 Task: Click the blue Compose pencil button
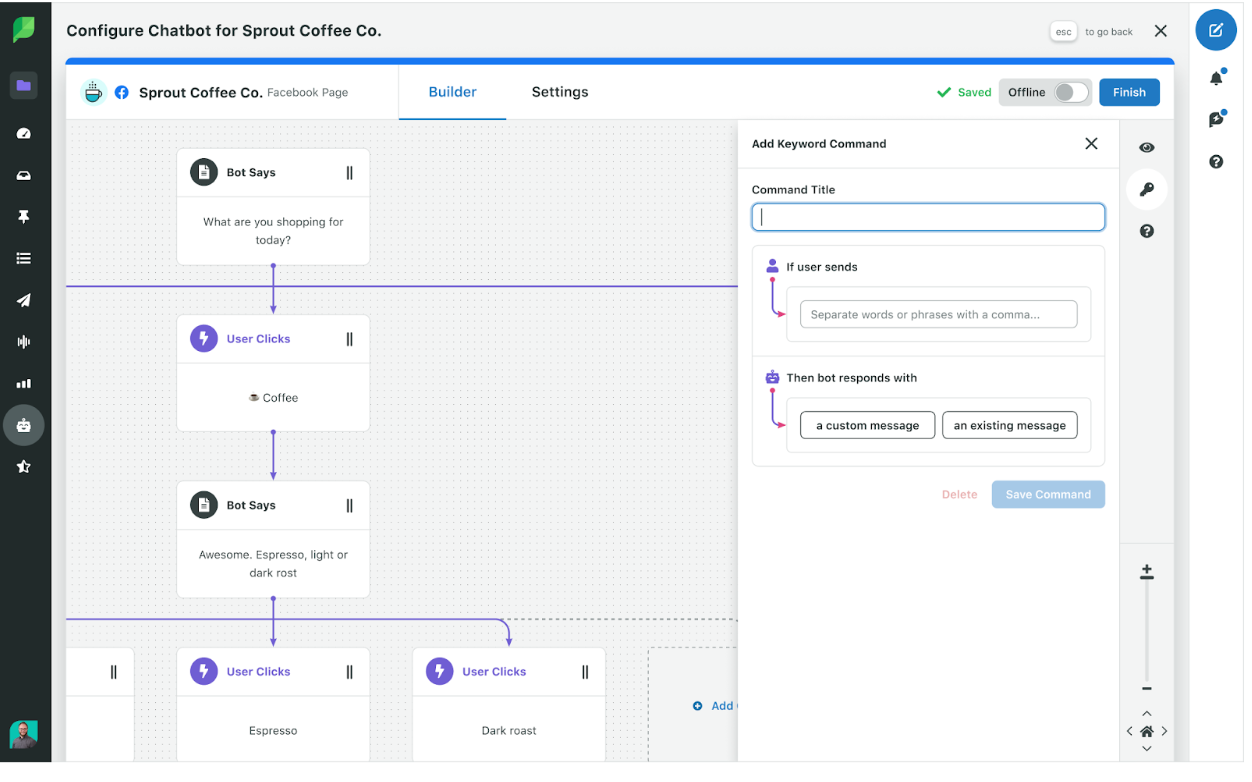click(x=1216, y=30)
